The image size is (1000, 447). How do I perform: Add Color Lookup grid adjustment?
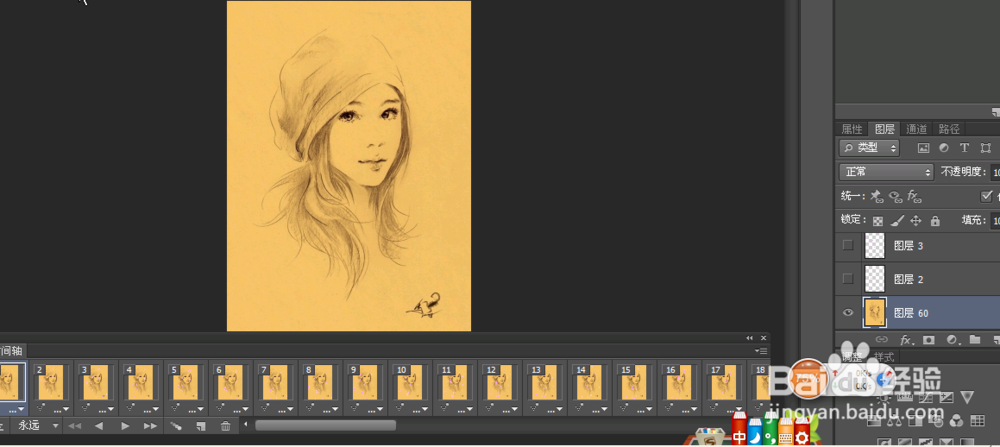pyautogui.click(x=977, y=420)
